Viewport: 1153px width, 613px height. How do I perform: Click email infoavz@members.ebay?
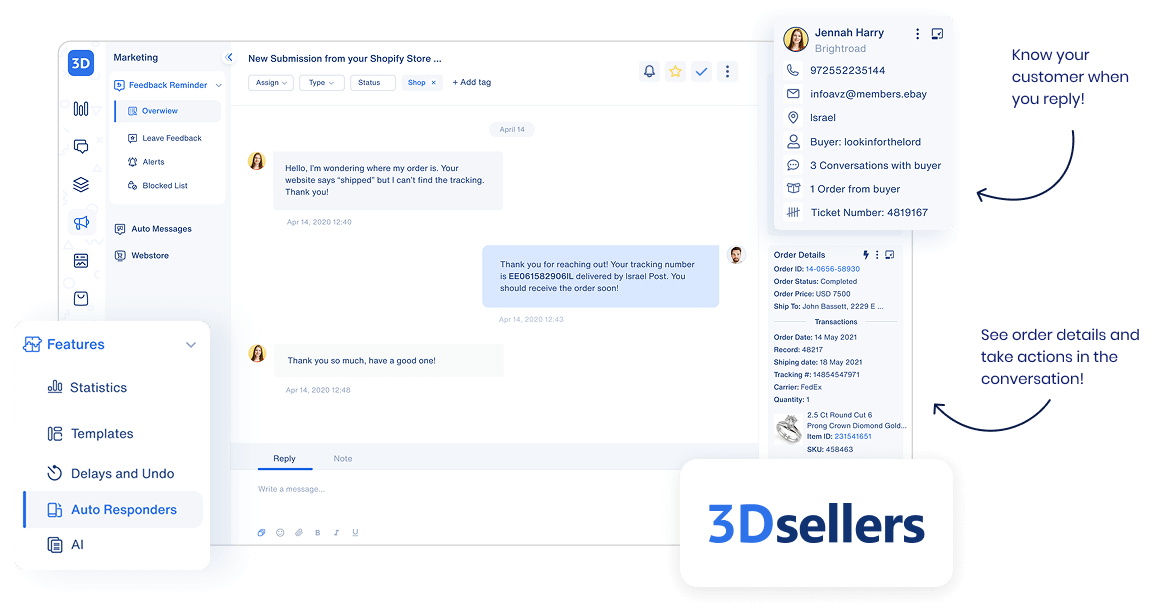click(868, 94)
